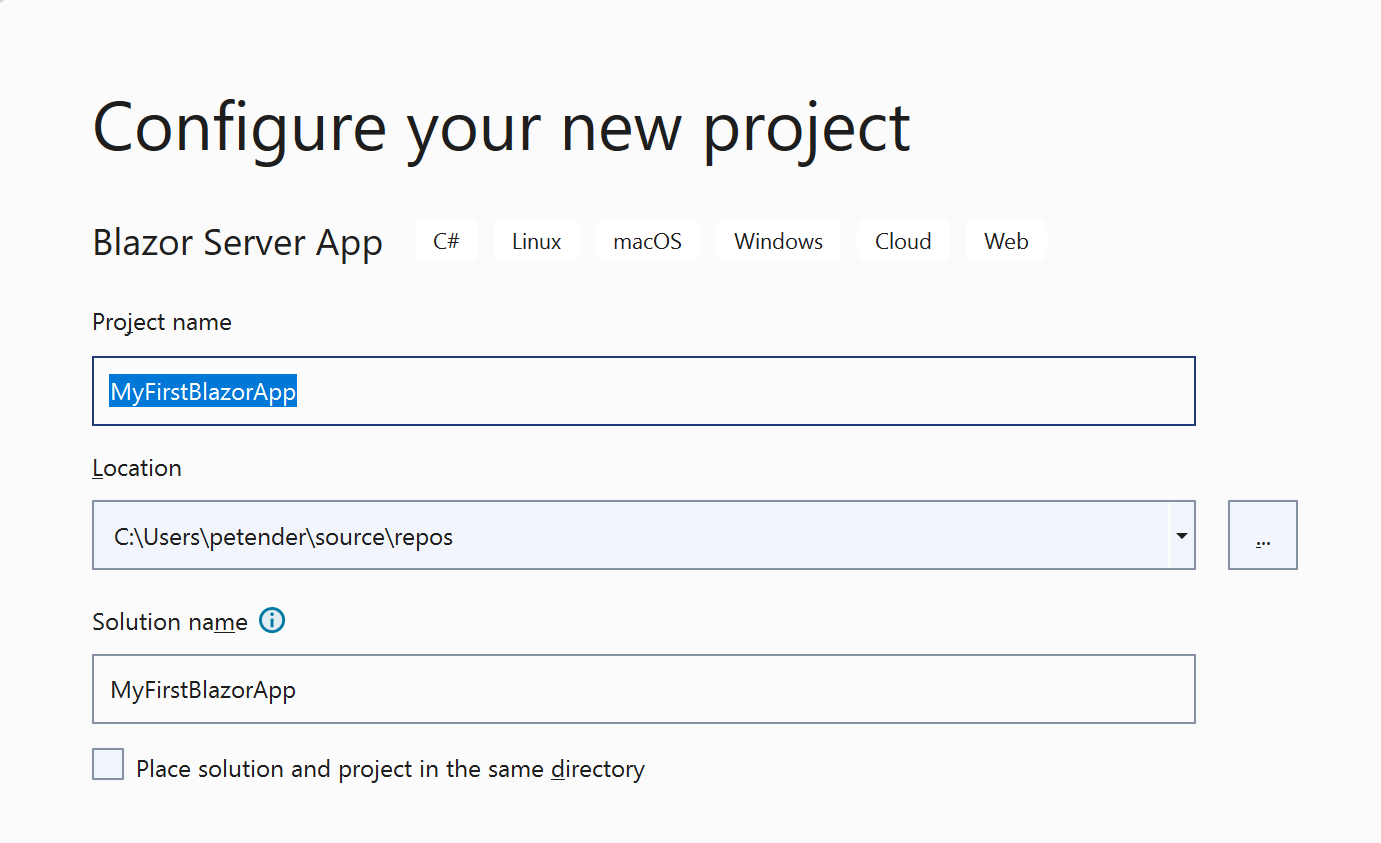Click the Linux platform tag
This screenshot has height=843, width=1381.
(x=535, y=240)
